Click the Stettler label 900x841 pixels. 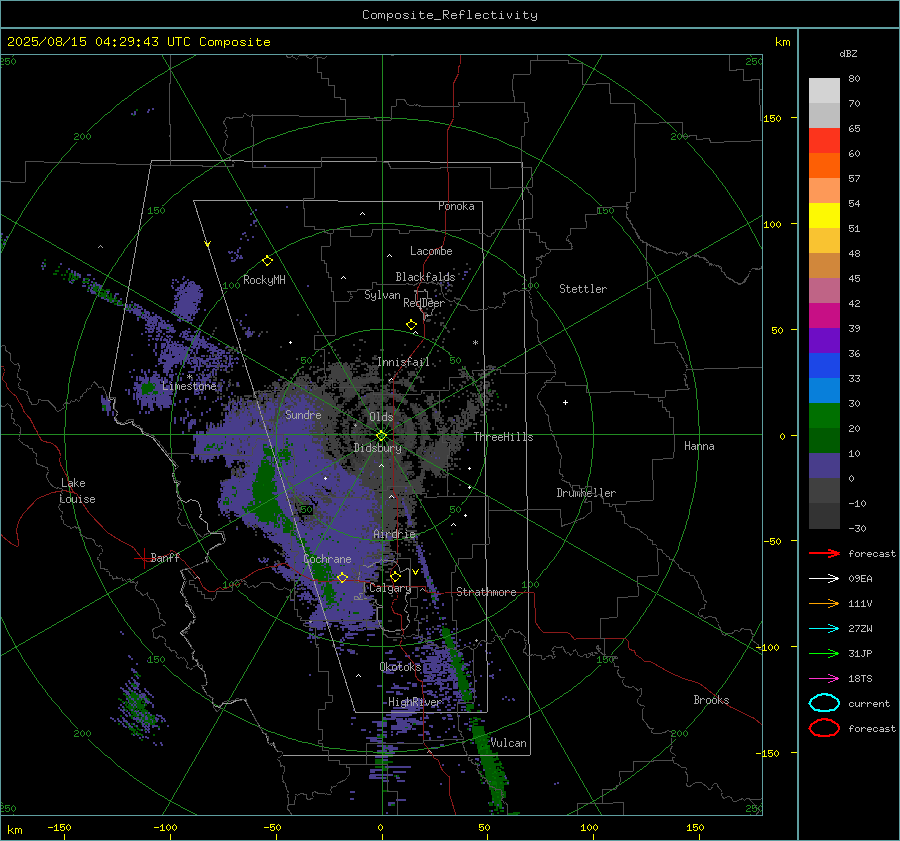[x=583, y=289]
